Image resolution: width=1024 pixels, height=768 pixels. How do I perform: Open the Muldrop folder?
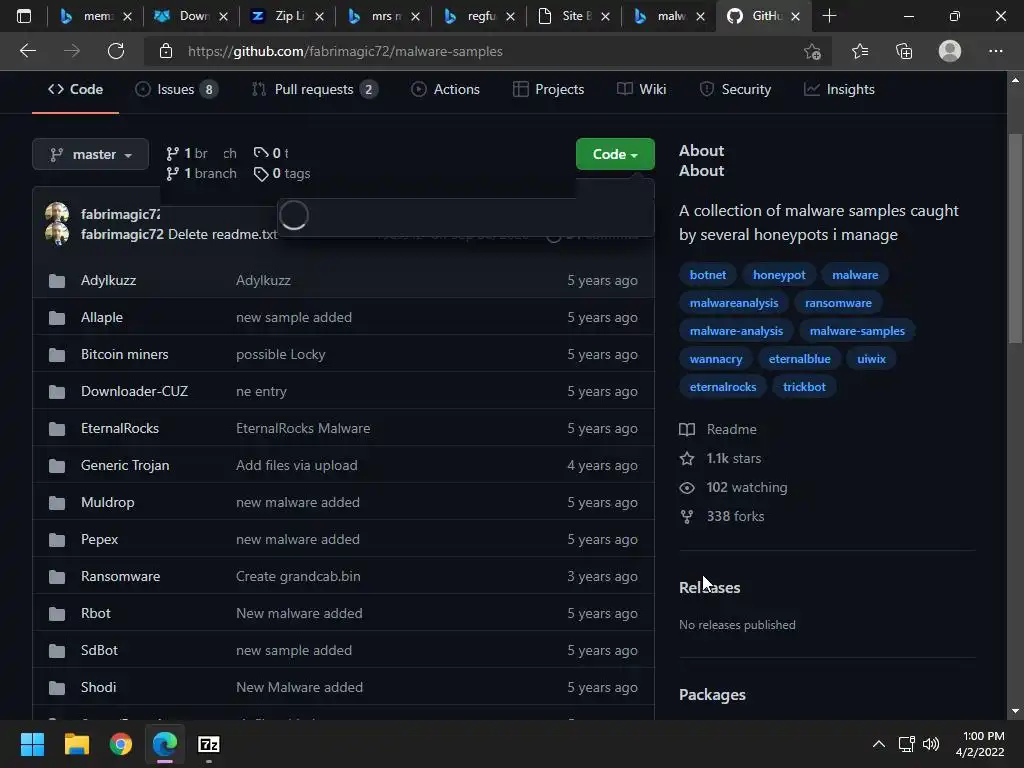pyautogui.click(x=108, y=502)
